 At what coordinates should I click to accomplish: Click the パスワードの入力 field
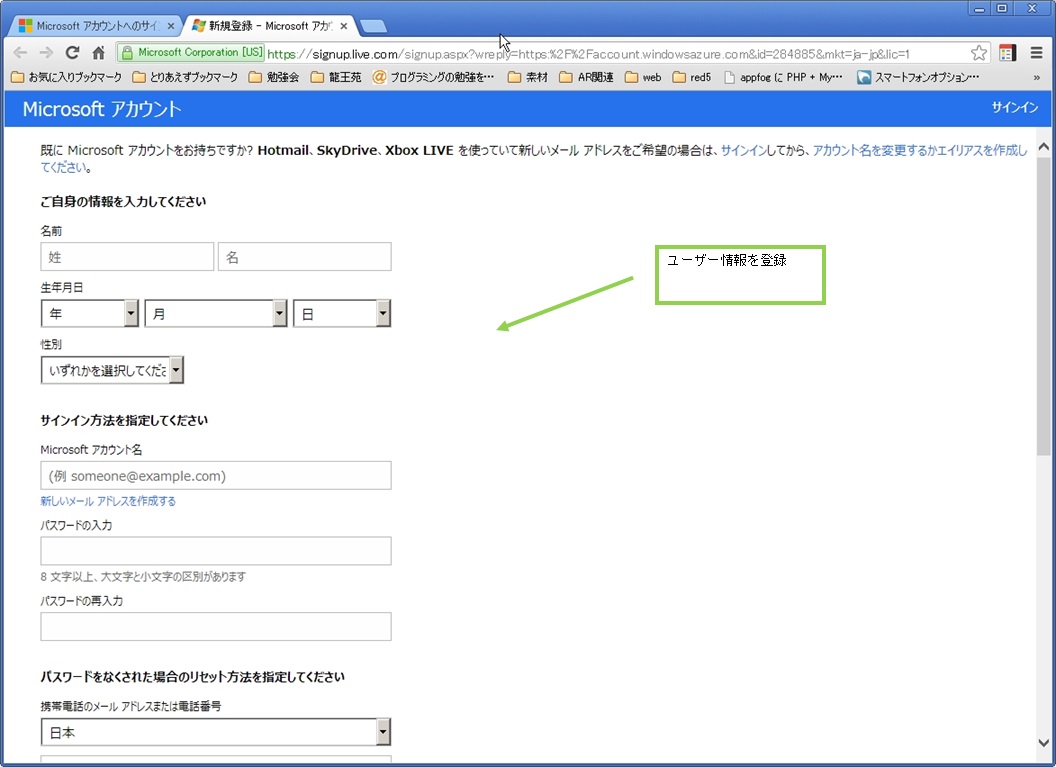click(216, 551)
